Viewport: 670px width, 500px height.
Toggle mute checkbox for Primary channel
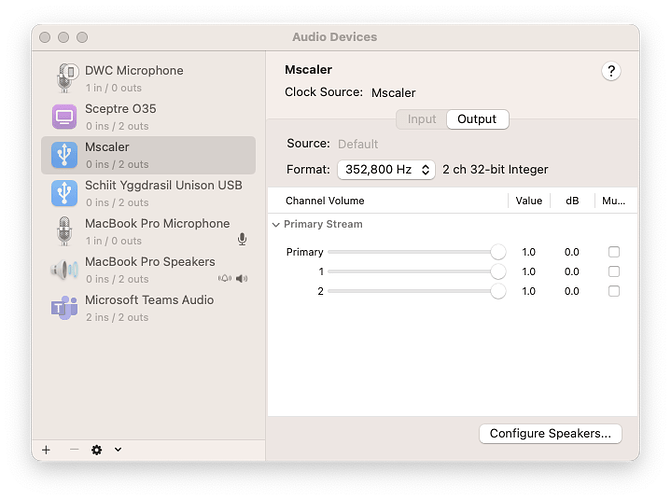click(x=614, y=252)
